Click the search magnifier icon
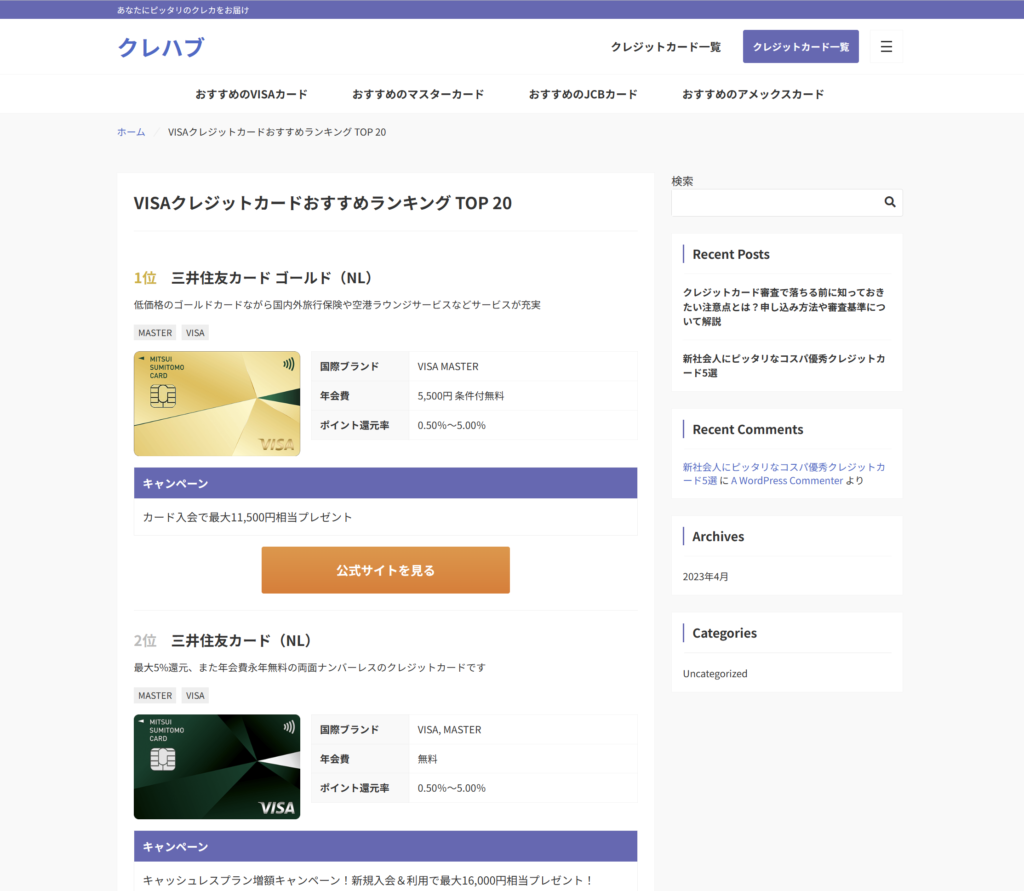The height and width of the screenshot is (891, 1024). pos(889,202)
